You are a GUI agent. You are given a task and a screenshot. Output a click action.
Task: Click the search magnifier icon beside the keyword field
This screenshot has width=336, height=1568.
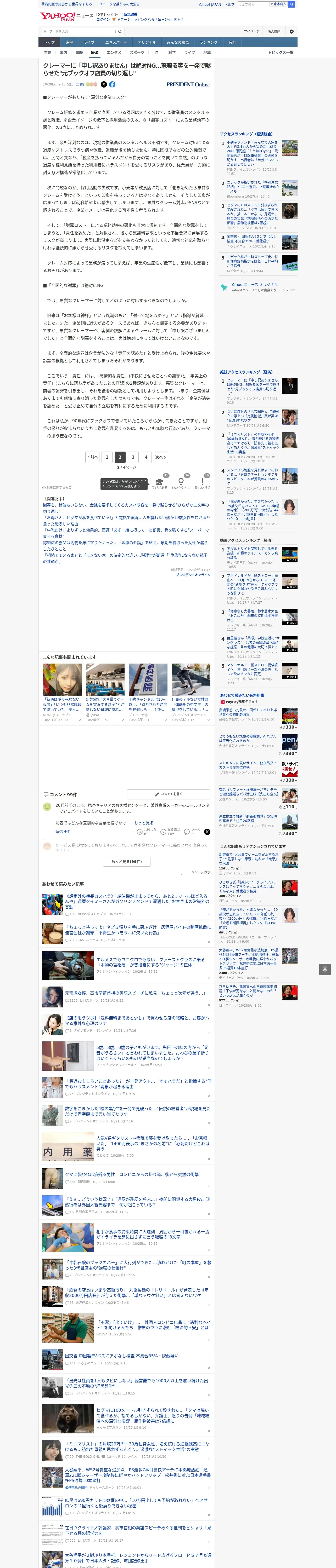[x=120, y=32]
